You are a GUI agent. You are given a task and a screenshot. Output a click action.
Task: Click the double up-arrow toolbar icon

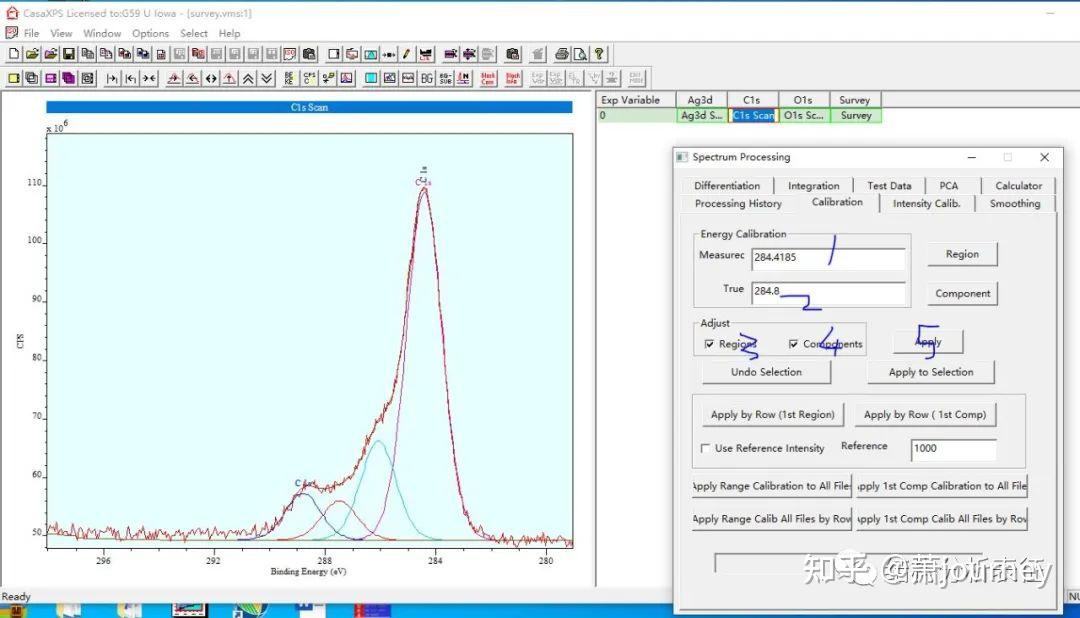[248, 78]
